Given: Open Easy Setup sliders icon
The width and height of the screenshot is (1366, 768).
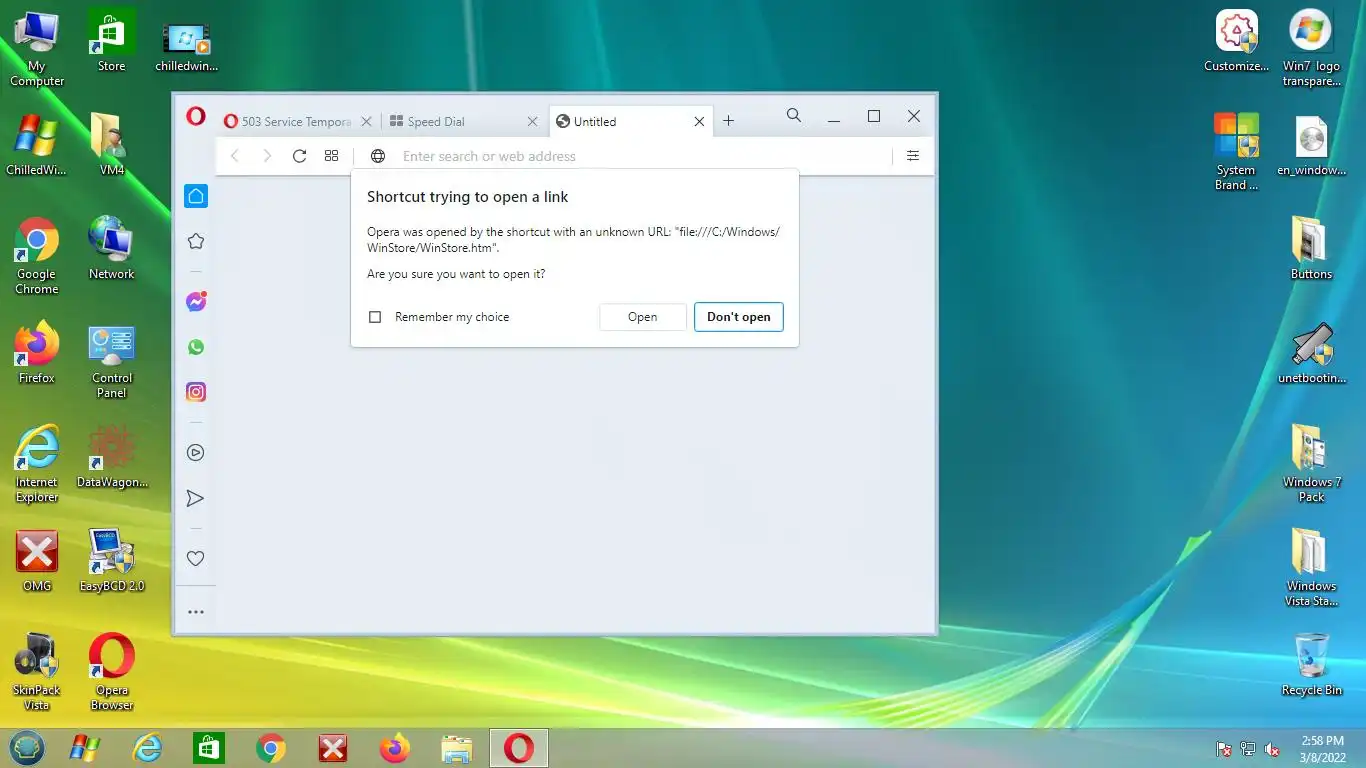Looking at the screenshot, I should tap(913, 156).
